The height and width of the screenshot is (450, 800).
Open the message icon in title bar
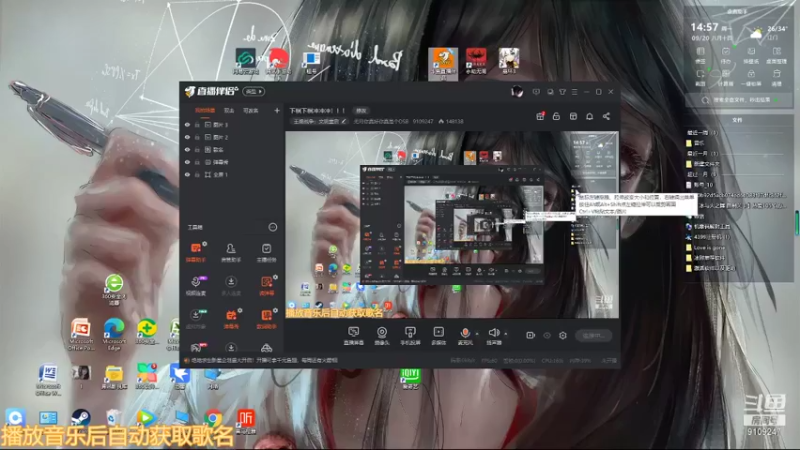(536, 92)
